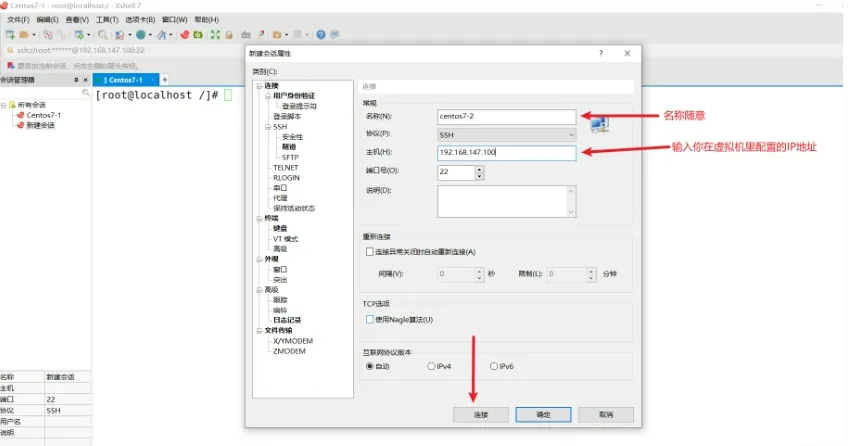Viewport: 848px width, 446px height.
Task: Open the 协议 SSH dropdown
Action: point(506,135)
